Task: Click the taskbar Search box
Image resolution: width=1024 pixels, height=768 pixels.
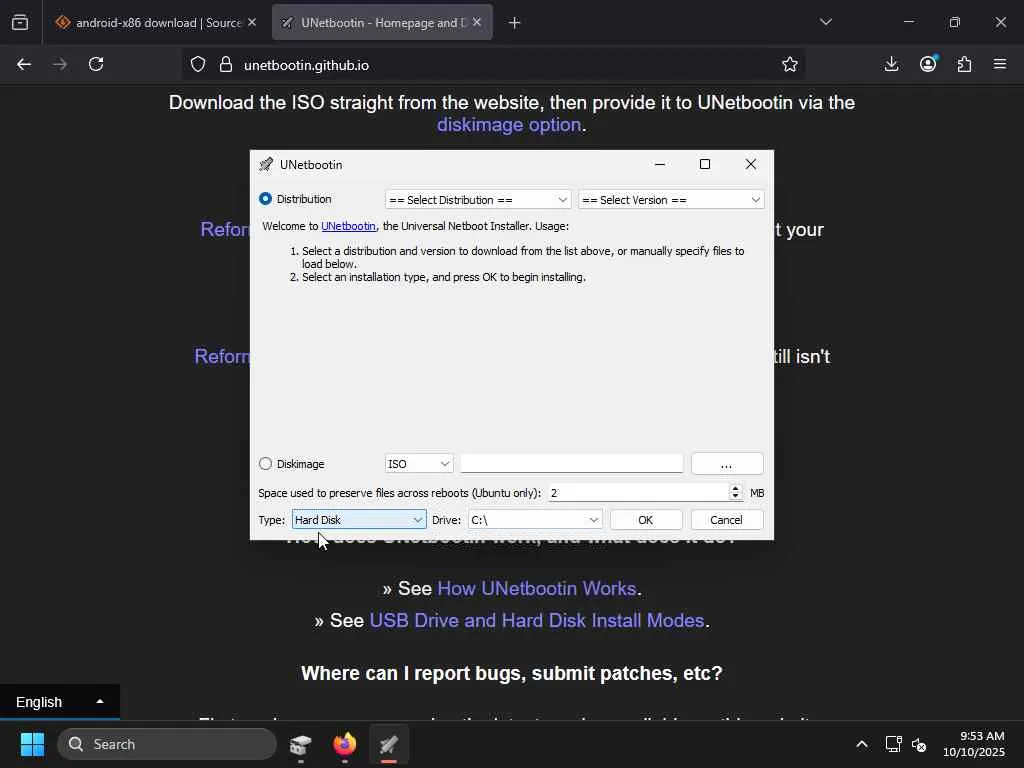Action: pos(167,744)
